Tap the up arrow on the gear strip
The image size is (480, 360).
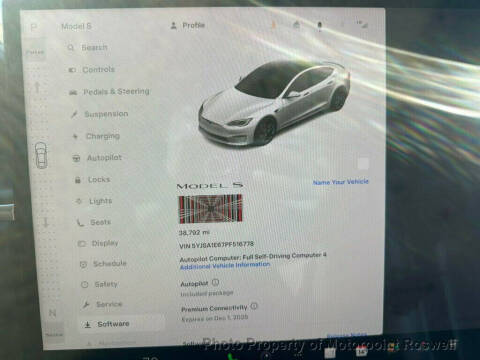tap(37, 87)
